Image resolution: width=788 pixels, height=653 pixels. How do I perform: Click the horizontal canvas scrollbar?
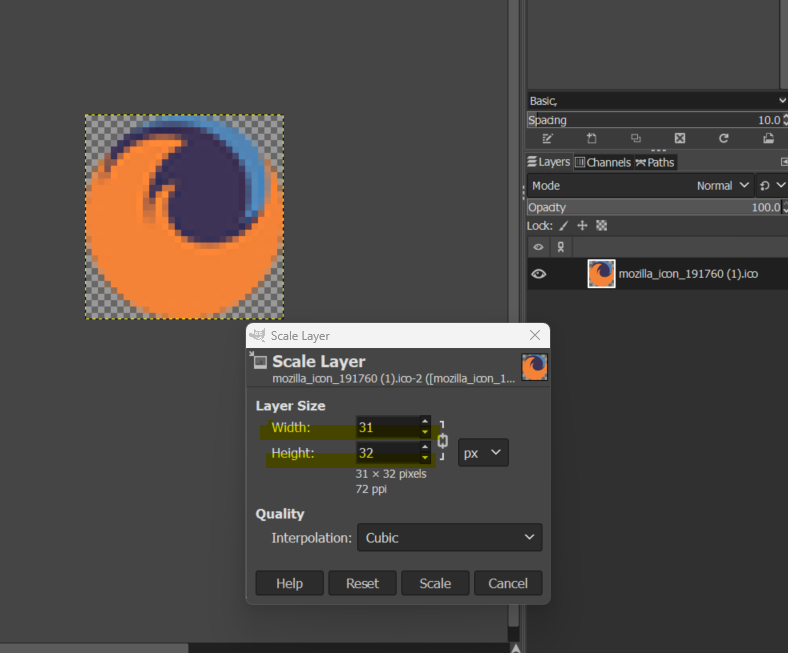point(94,648)
